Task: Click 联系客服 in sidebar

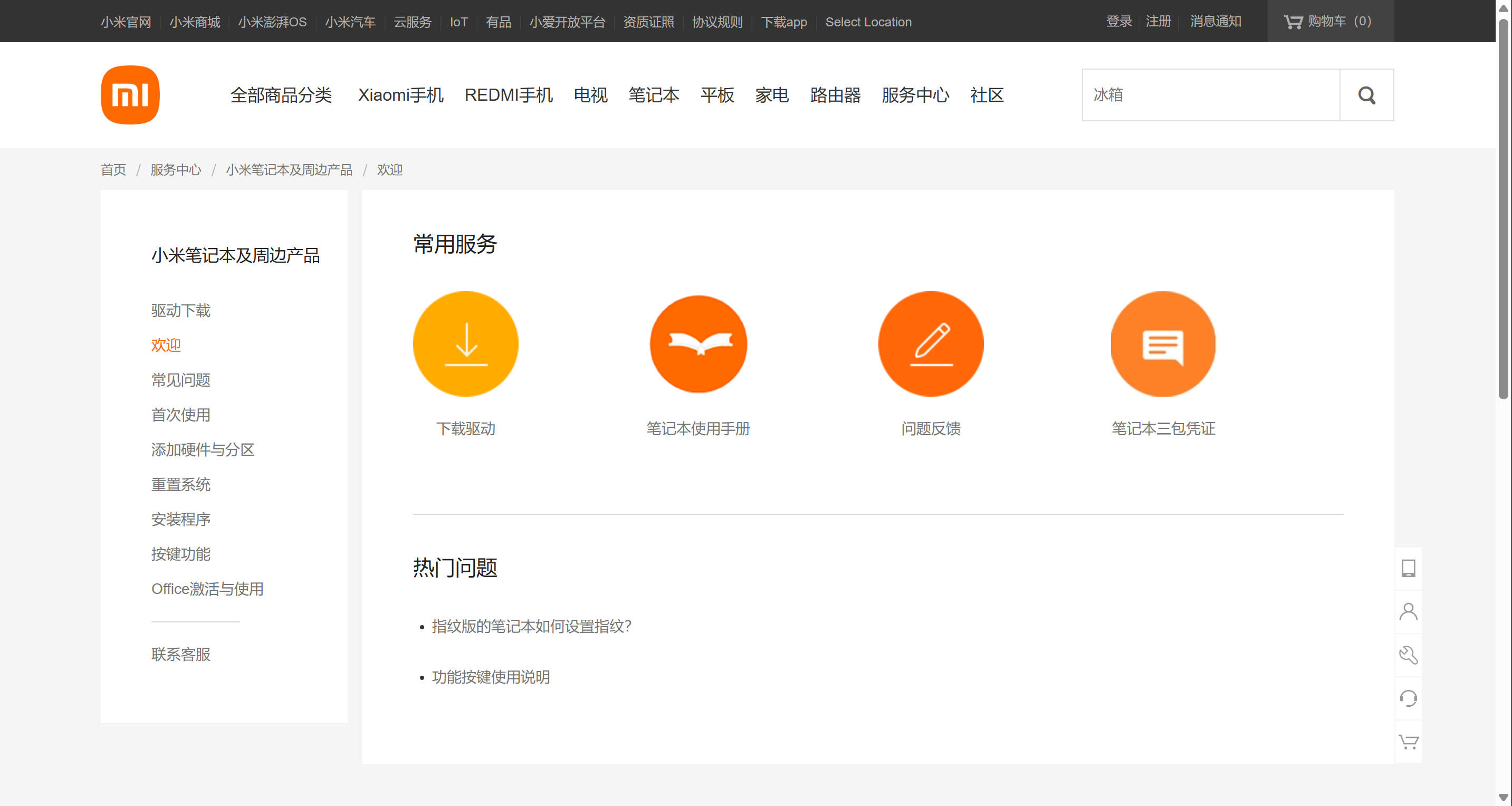Action: (x=181, y=654)
